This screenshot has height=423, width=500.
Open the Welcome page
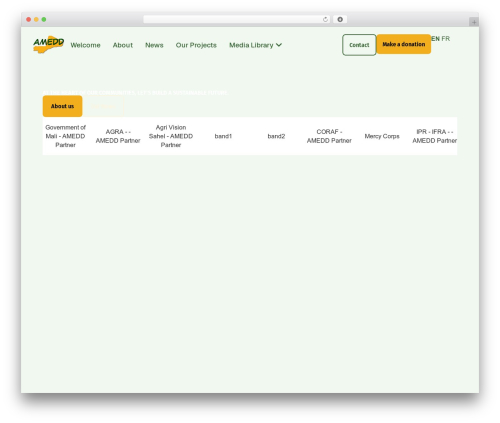[85, 45]
